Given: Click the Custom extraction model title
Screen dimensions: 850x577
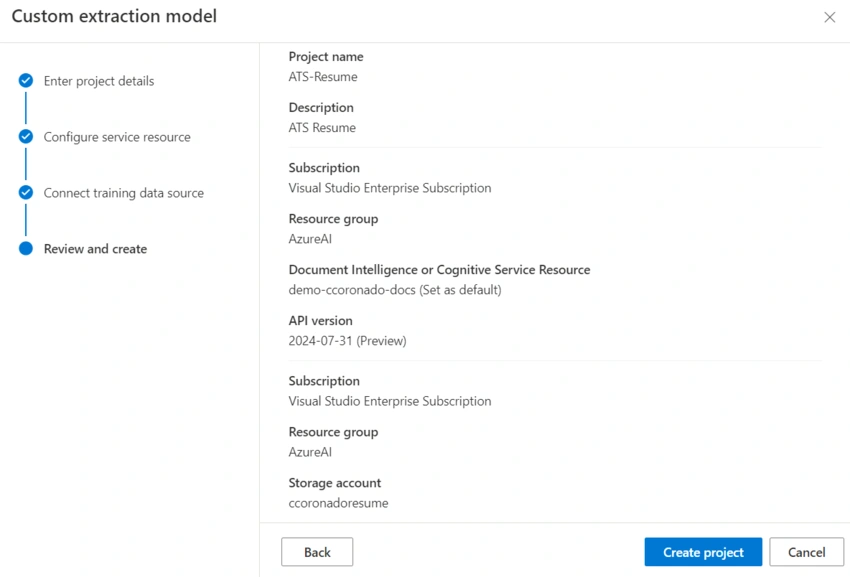Looking at the screenshot, I should click(x=114, y=16).
